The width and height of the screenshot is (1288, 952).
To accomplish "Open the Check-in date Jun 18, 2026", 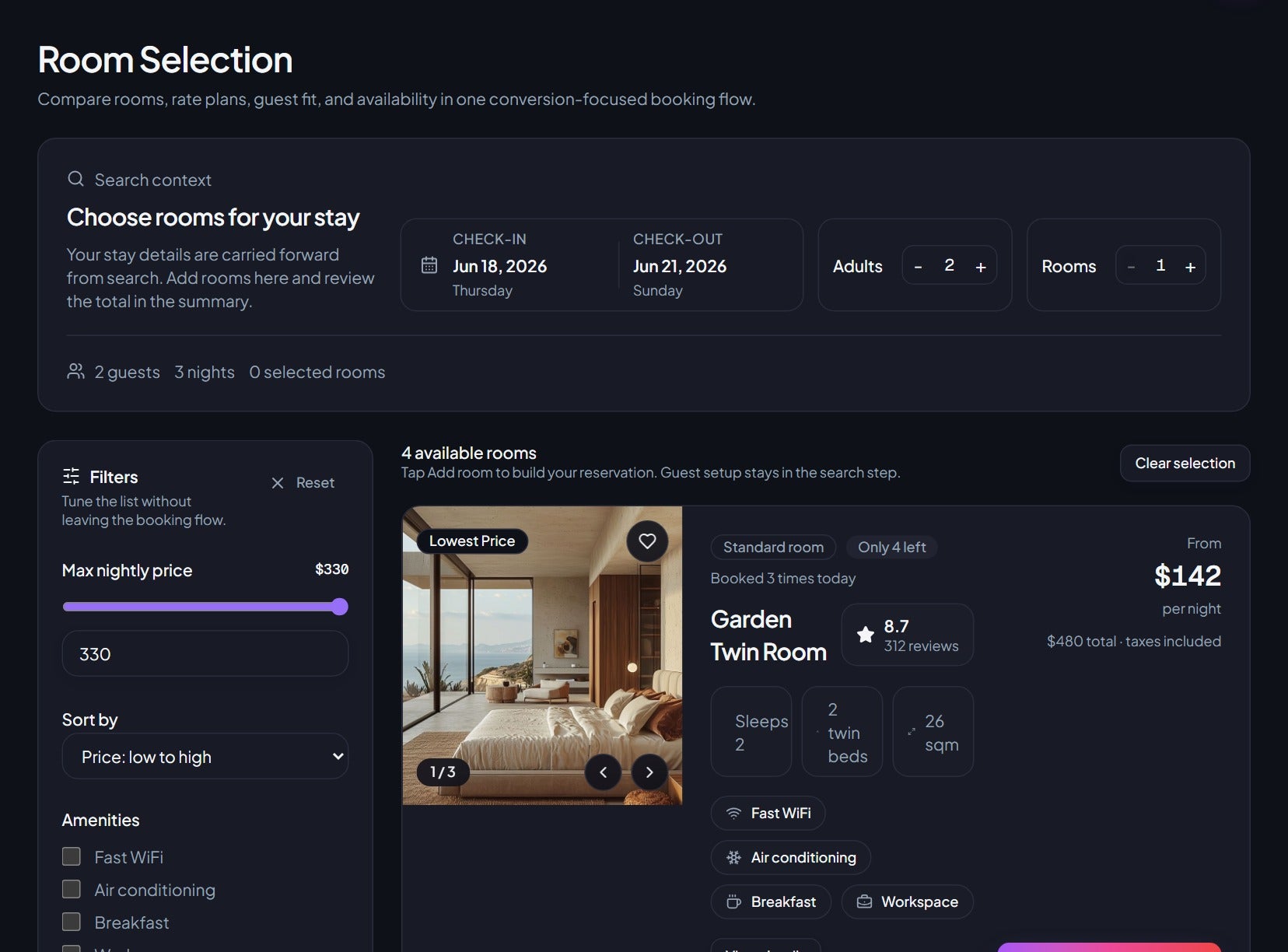I will point(499,266).
